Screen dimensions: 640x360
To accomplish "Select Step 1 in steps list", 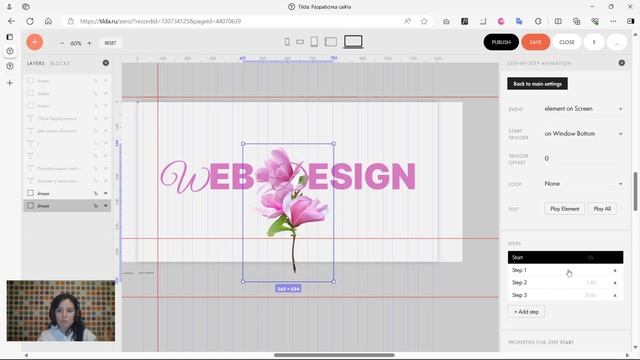I will coord(565,270).
